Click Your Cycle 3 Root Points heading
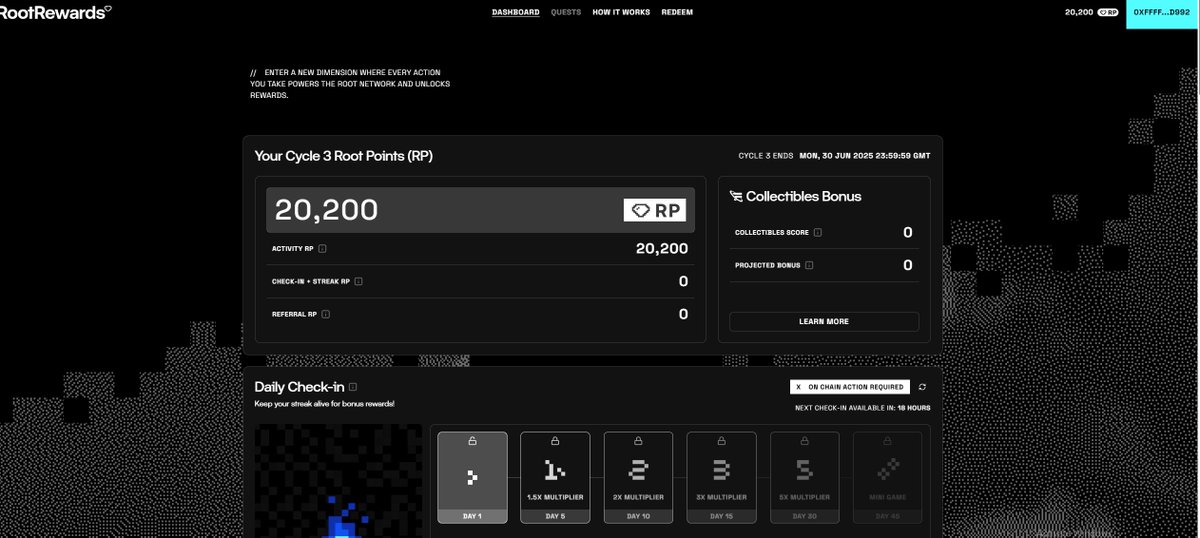Image resolution: width=1200 pixels, height=538 pixels. pyautogui.click(x=344, y=156)
